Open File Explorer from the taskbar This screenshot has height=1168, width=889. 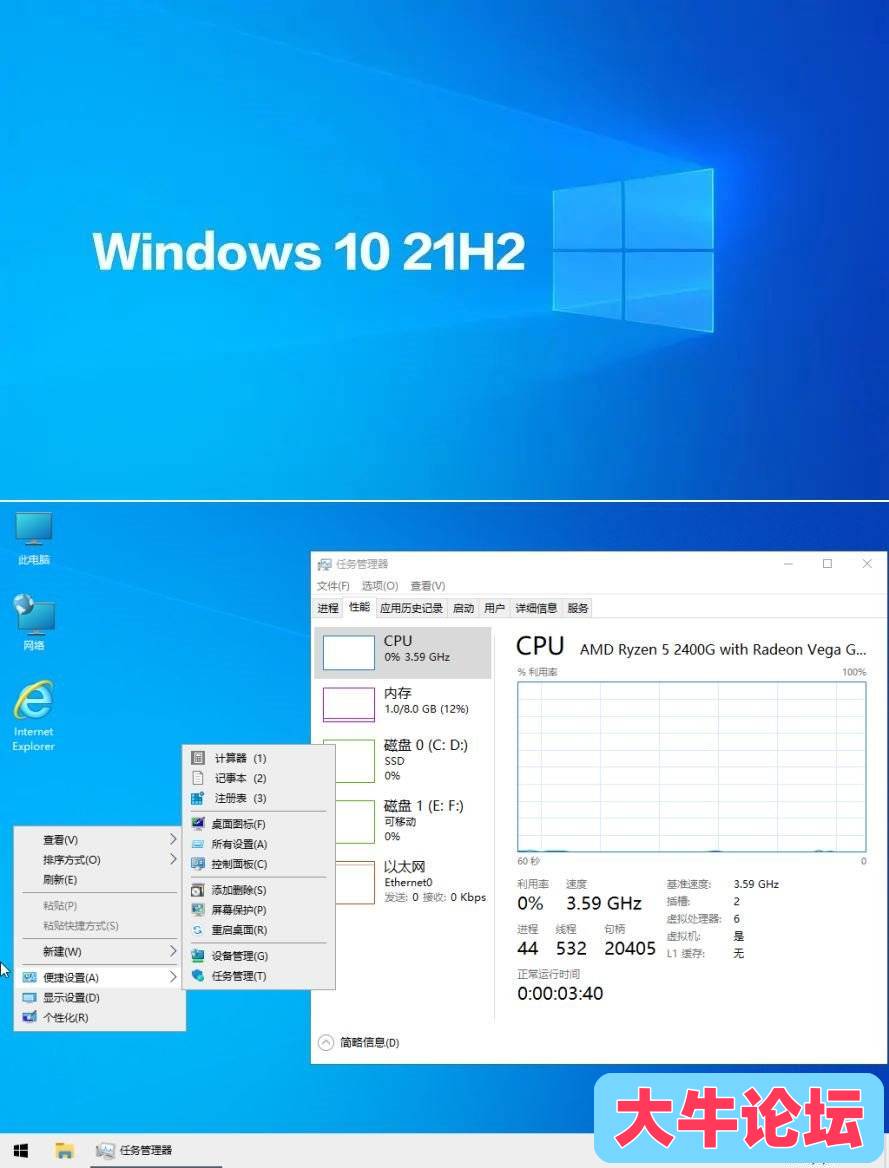65,1151
